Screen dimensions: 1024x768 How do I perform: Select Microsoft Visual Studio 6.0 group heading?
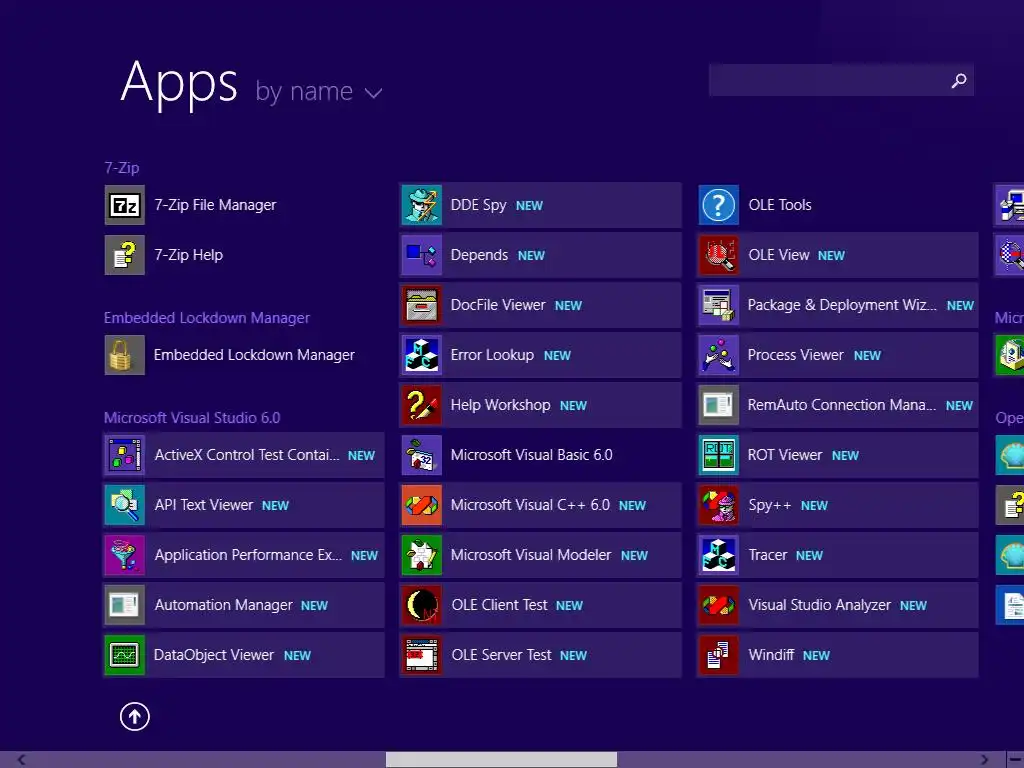(192, 418)
